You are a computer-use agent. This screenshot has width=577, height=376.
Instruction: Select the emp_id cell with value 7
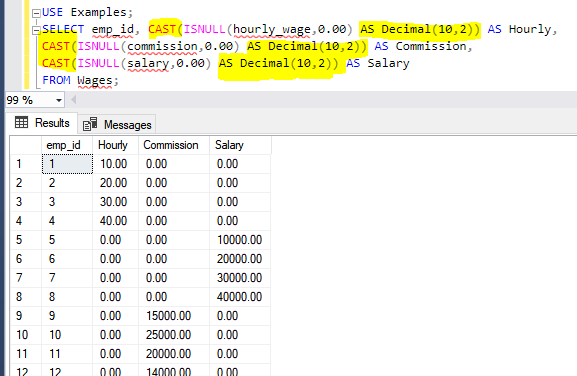click(67, 278)
